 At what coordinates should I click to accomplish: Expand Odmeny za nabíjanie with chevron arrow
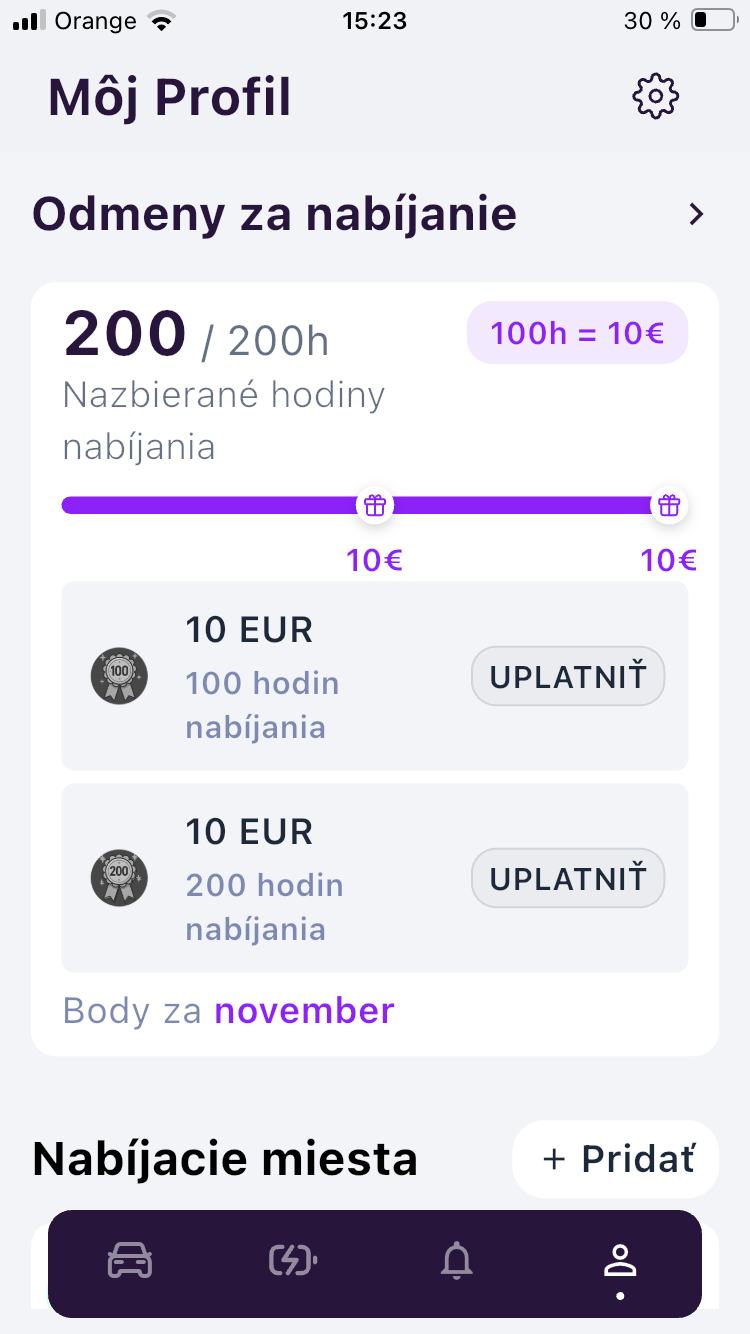pos(697,214)
